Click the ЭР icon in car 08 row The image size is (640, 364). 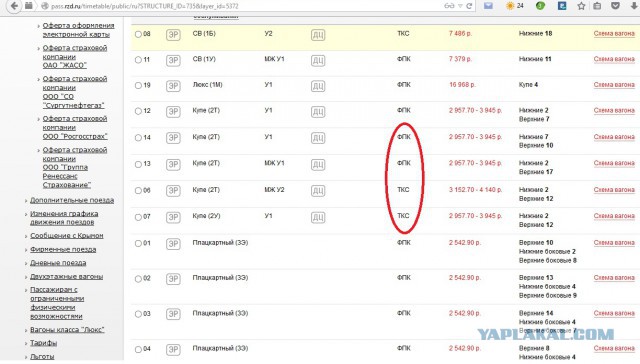click(x=173, y=35)
